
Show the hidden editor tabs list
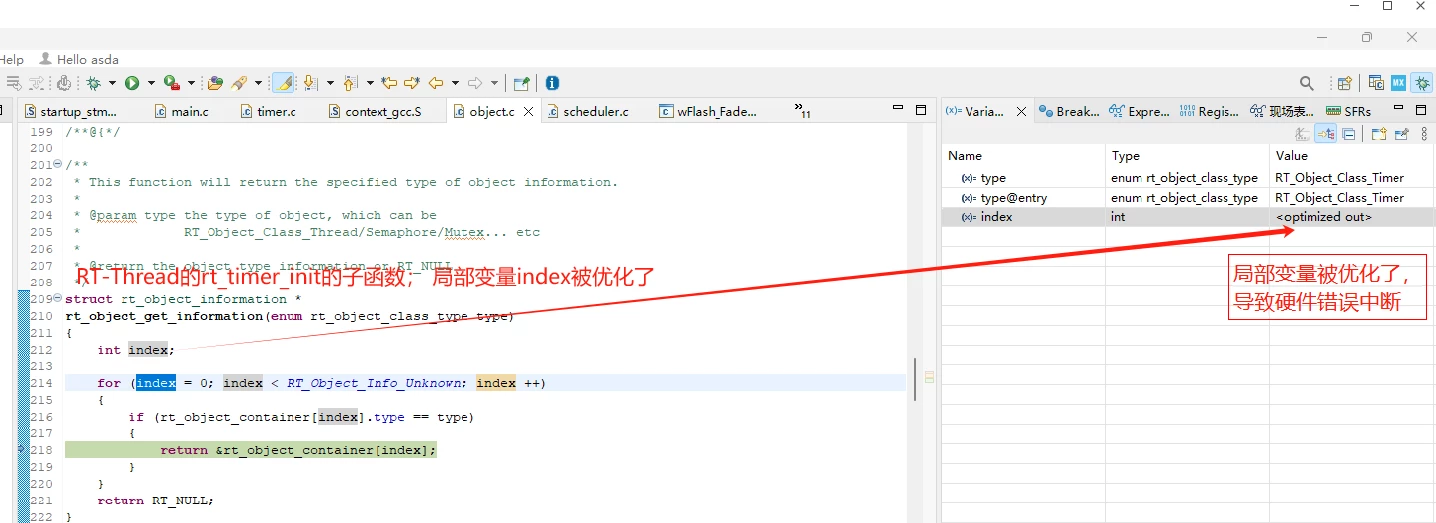coord(802,110)
